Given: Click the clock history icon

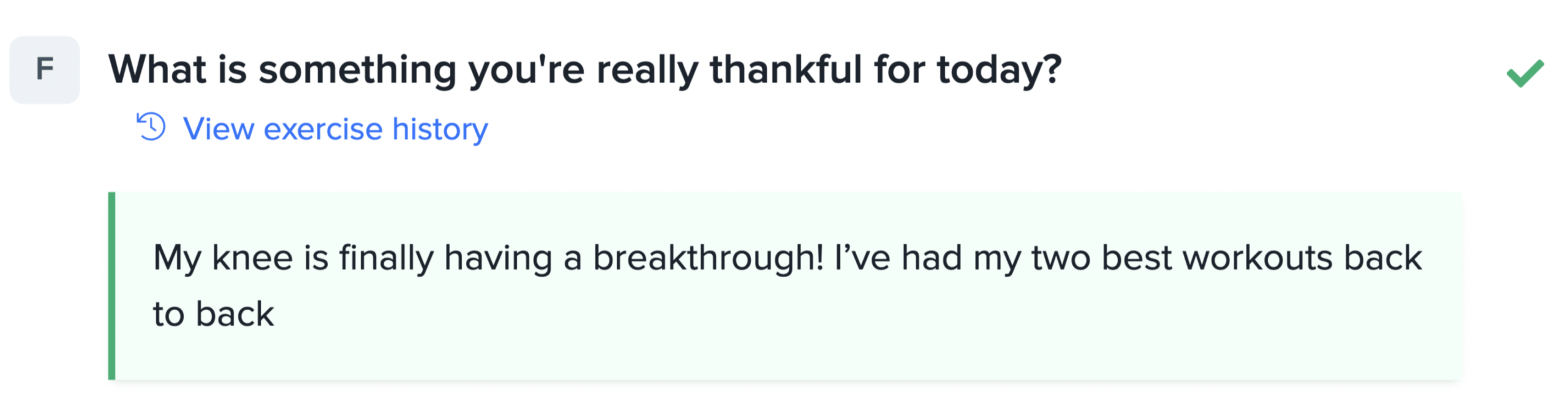Looking at the screenshot, I should (151, 127).
